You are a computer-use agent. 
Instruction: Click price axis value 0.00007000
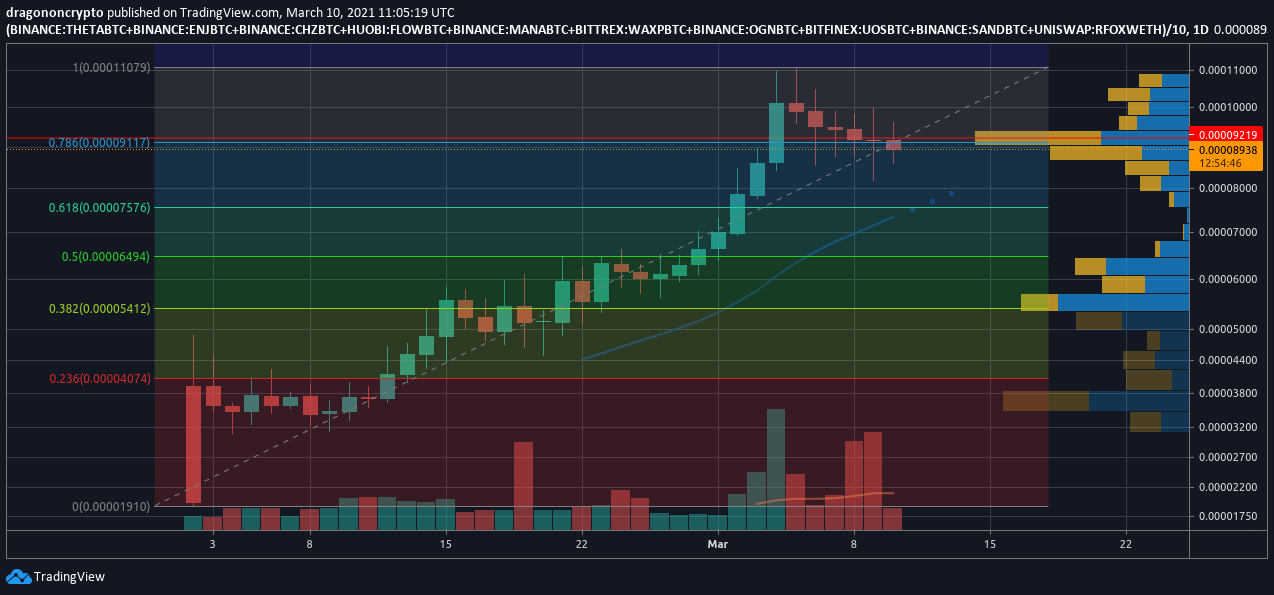tap(1227, 232)
